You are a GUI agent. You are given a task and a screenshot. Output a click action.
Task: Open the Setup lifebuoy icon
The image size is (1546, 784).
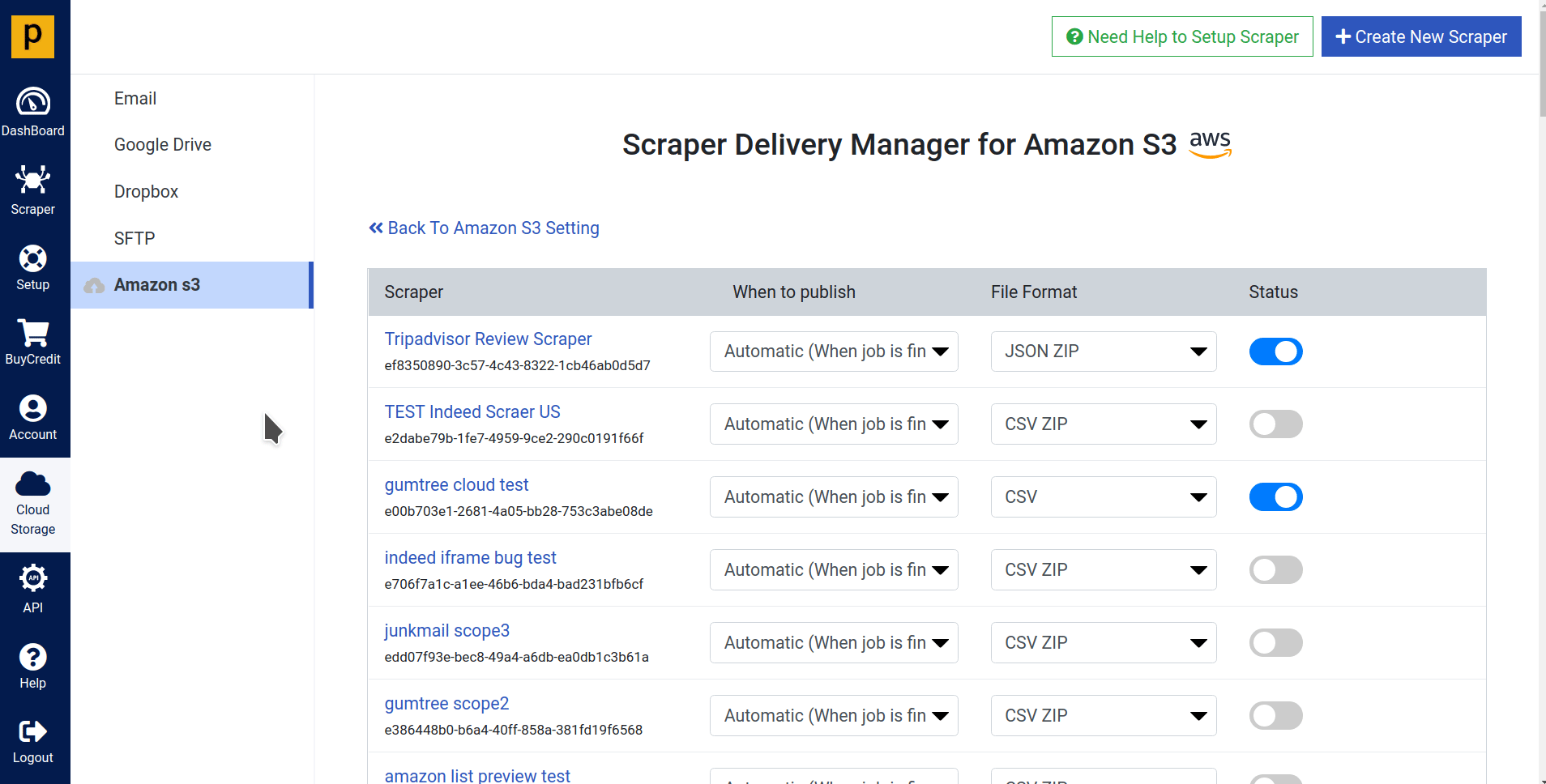pyautogui.click(x=32, y=259)
